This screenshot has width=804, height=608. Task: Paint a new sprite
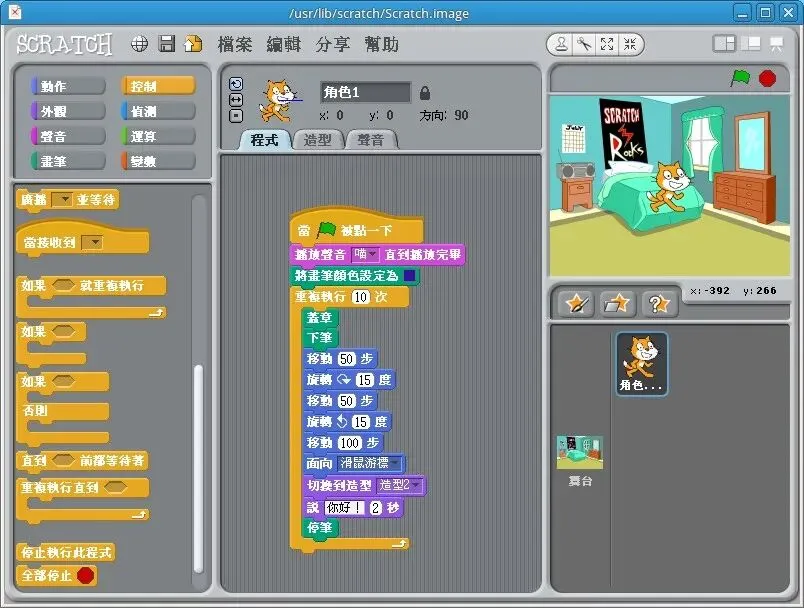(576, 303)
